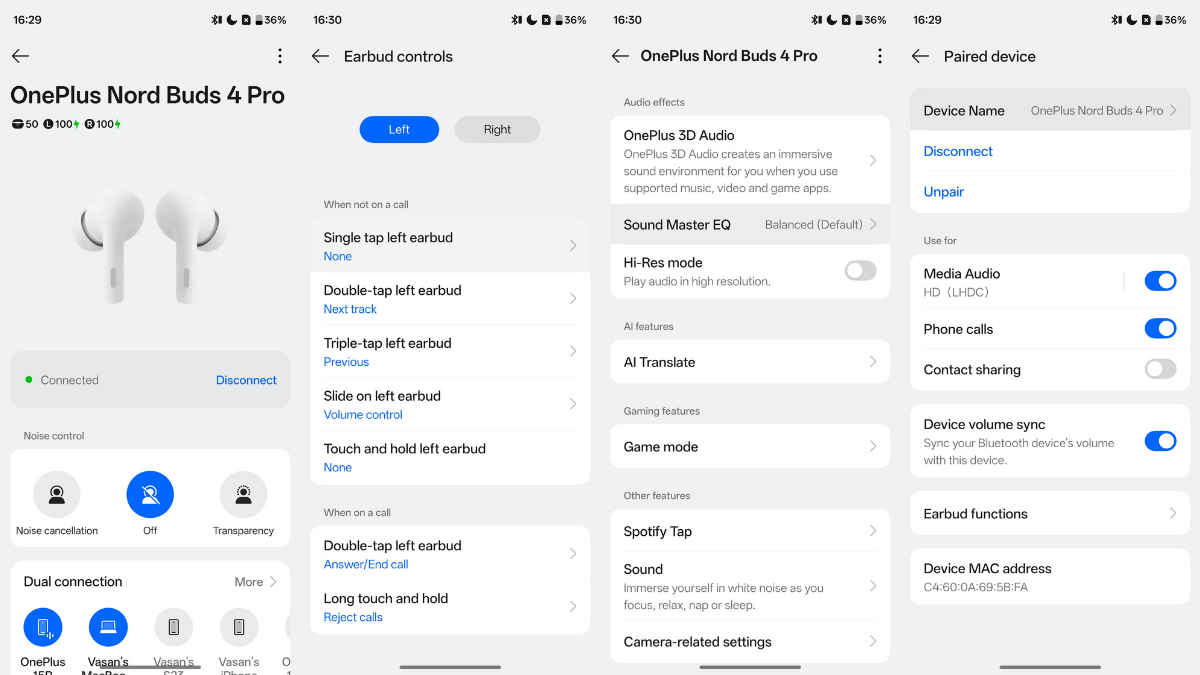1200x675 pixels.
Task: Tap the back arrow on Earbud controls
Action: [x=320, y=57]
